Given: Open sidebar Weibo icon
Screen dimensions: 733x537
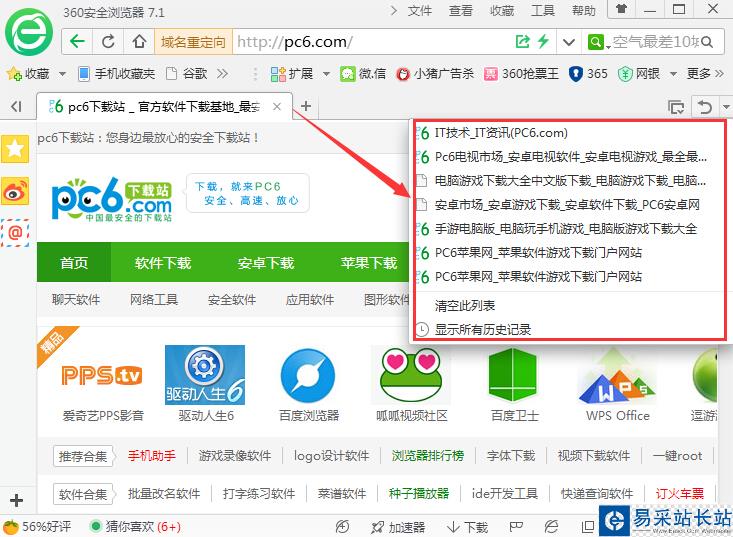Looking at the screenshot, I should click(x=15, y=191).
